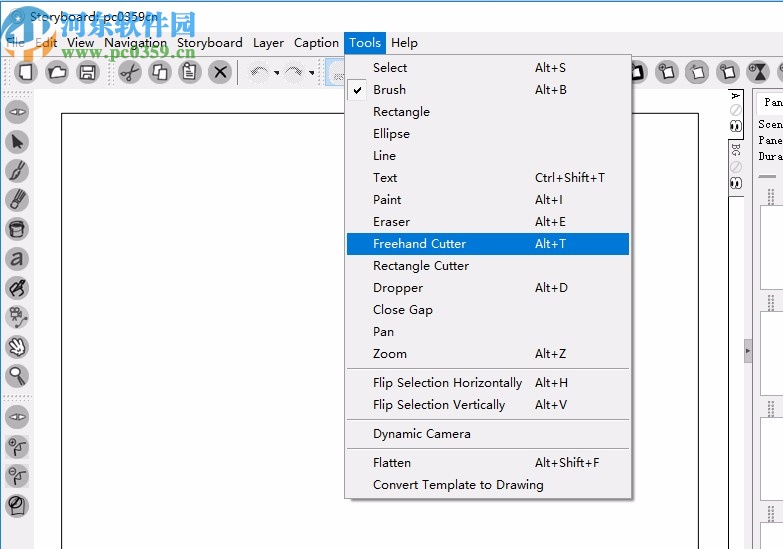This screenshot has width=783, height=549.
Task: Undo the last action with the toolbar arrow
Action: [x=259, y=72]
